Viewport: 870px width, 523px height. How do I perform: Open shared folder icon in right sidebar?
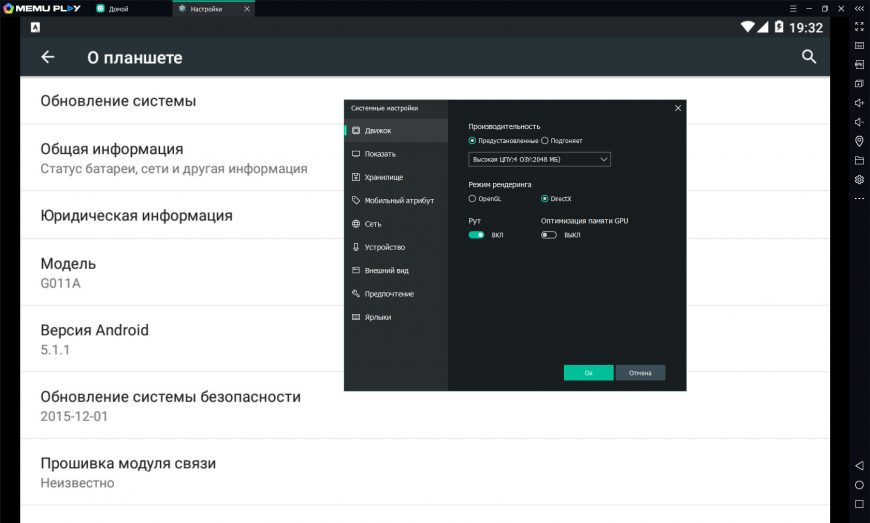pos(859,160)
